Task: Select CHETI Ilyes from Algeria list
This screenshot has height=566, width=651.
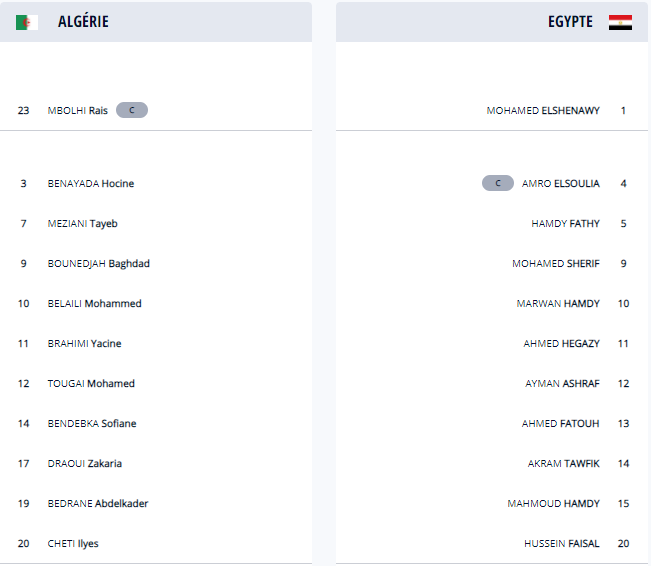Action: (73, 543)
